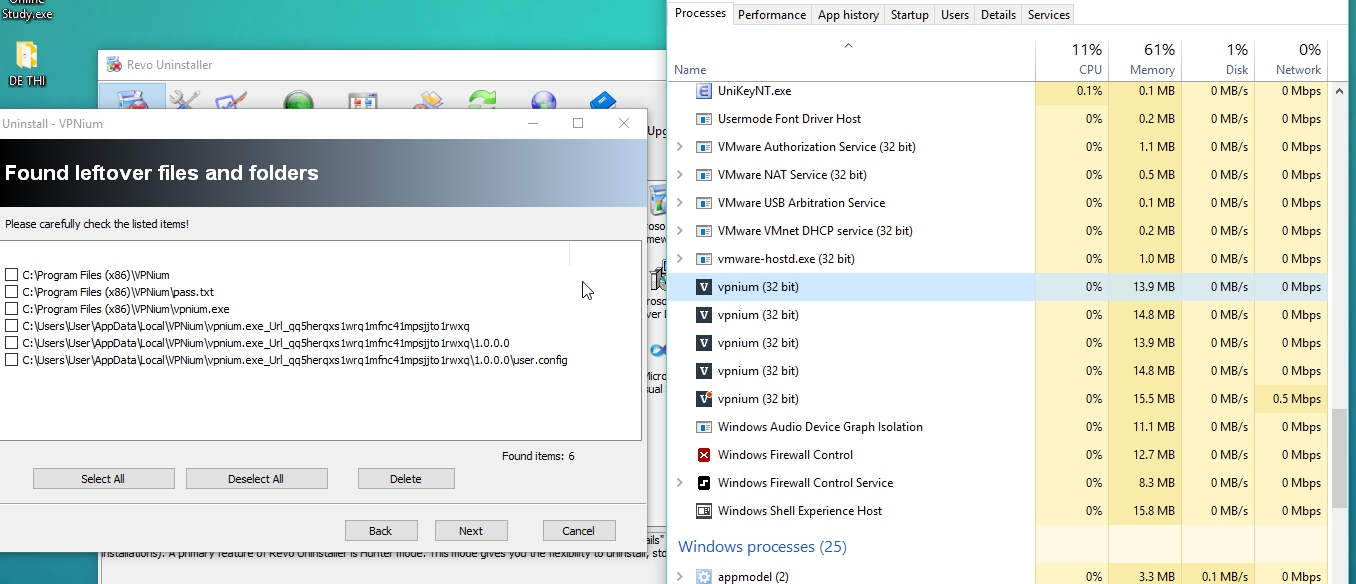Click the green Refresh arrows icon in Revo

pyautogui.click(x=484, y=101)
